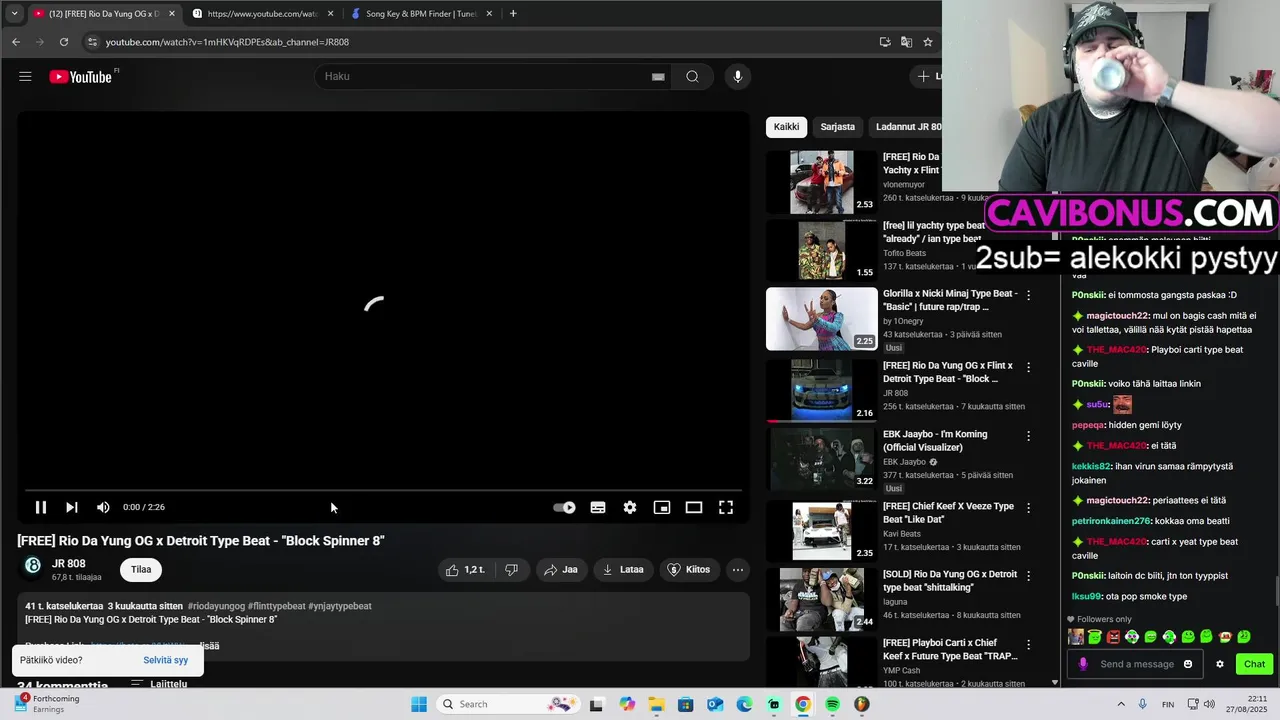The height and width of the screenshot is (720, 1280).
Task: Click the Send a message chat field
Action: click(1137, 664)
